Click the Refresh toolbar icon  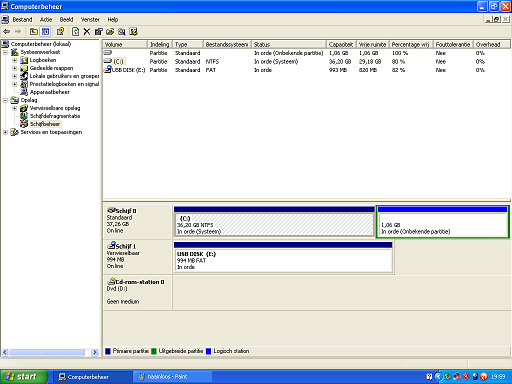point(76,32)
